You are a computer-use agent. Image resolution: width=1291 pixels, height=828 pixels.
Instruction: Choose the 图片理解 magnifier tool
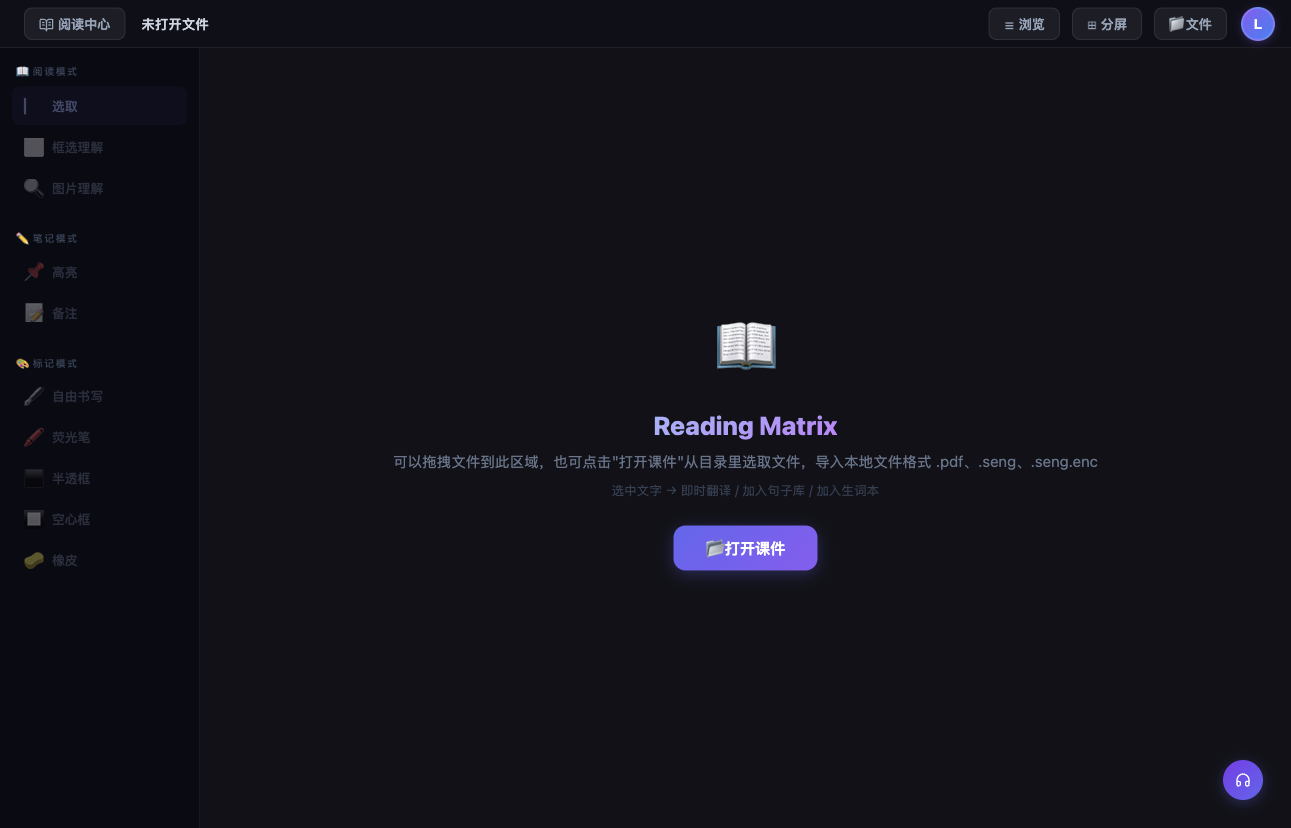click(x=99, y=188)
